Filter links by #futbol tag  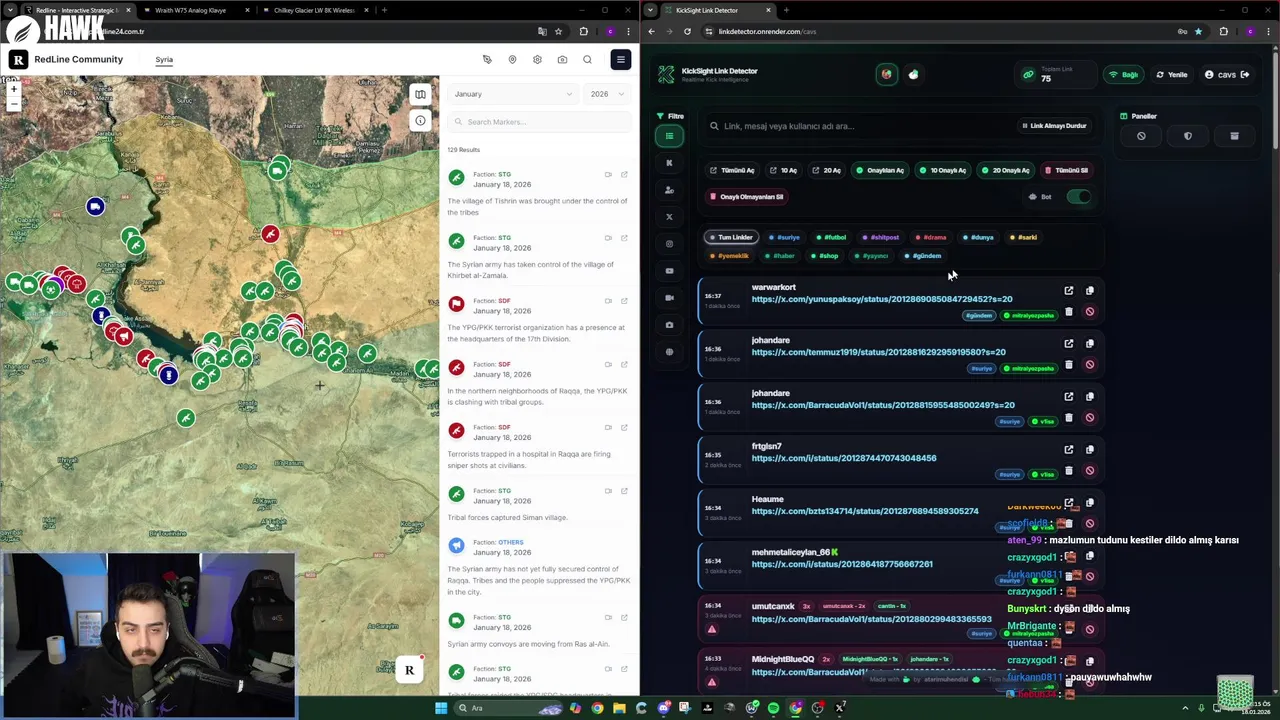point(832,238)
